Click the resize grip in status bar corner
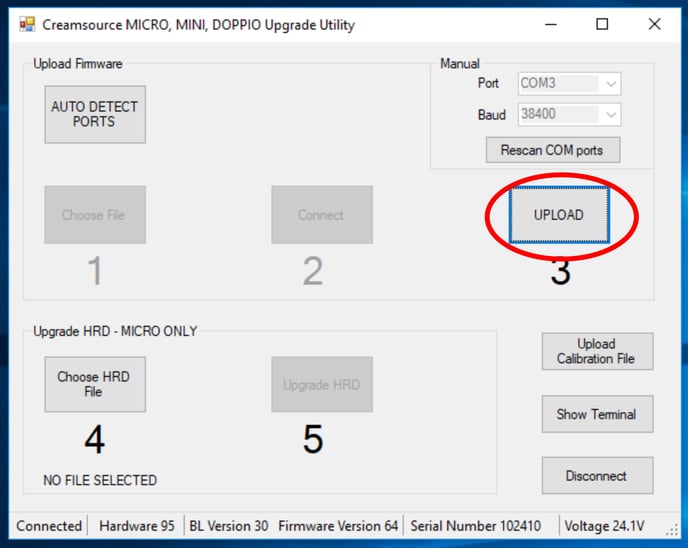688x548 pixels. click(x=672, y=530)
